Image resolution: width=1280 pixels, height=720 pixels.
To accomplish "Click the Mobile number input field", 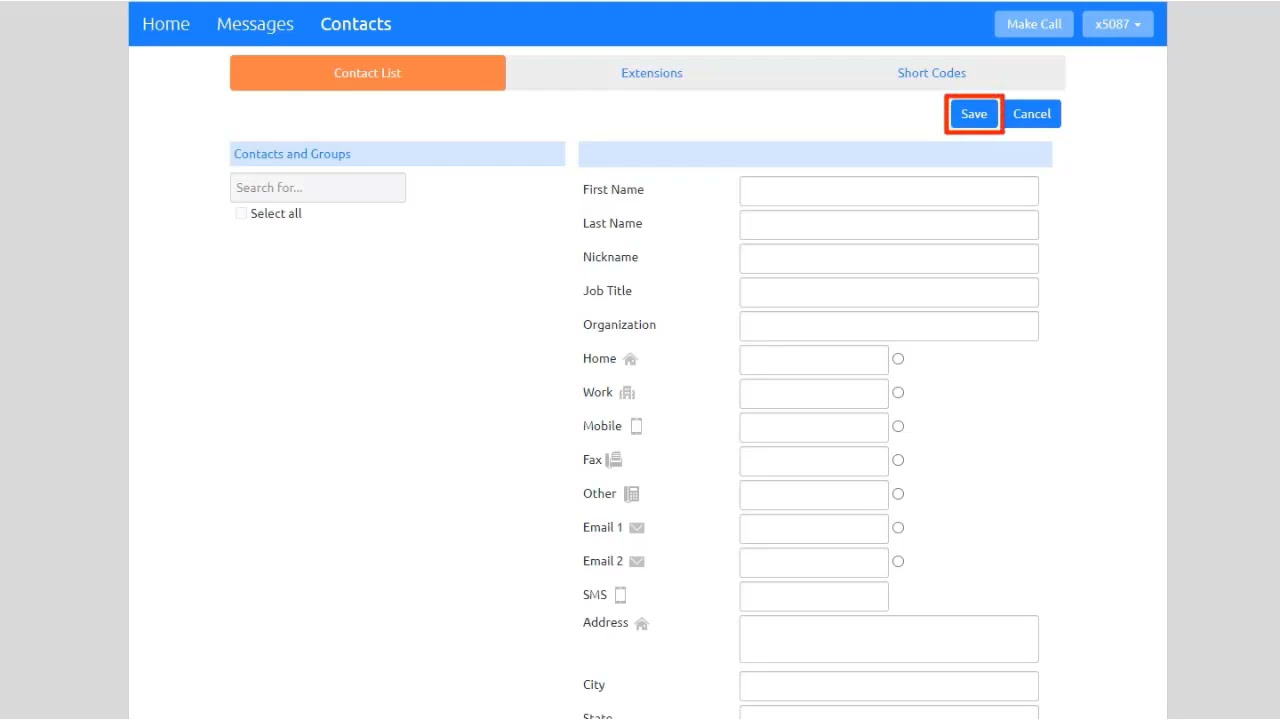I will point(814,428).
